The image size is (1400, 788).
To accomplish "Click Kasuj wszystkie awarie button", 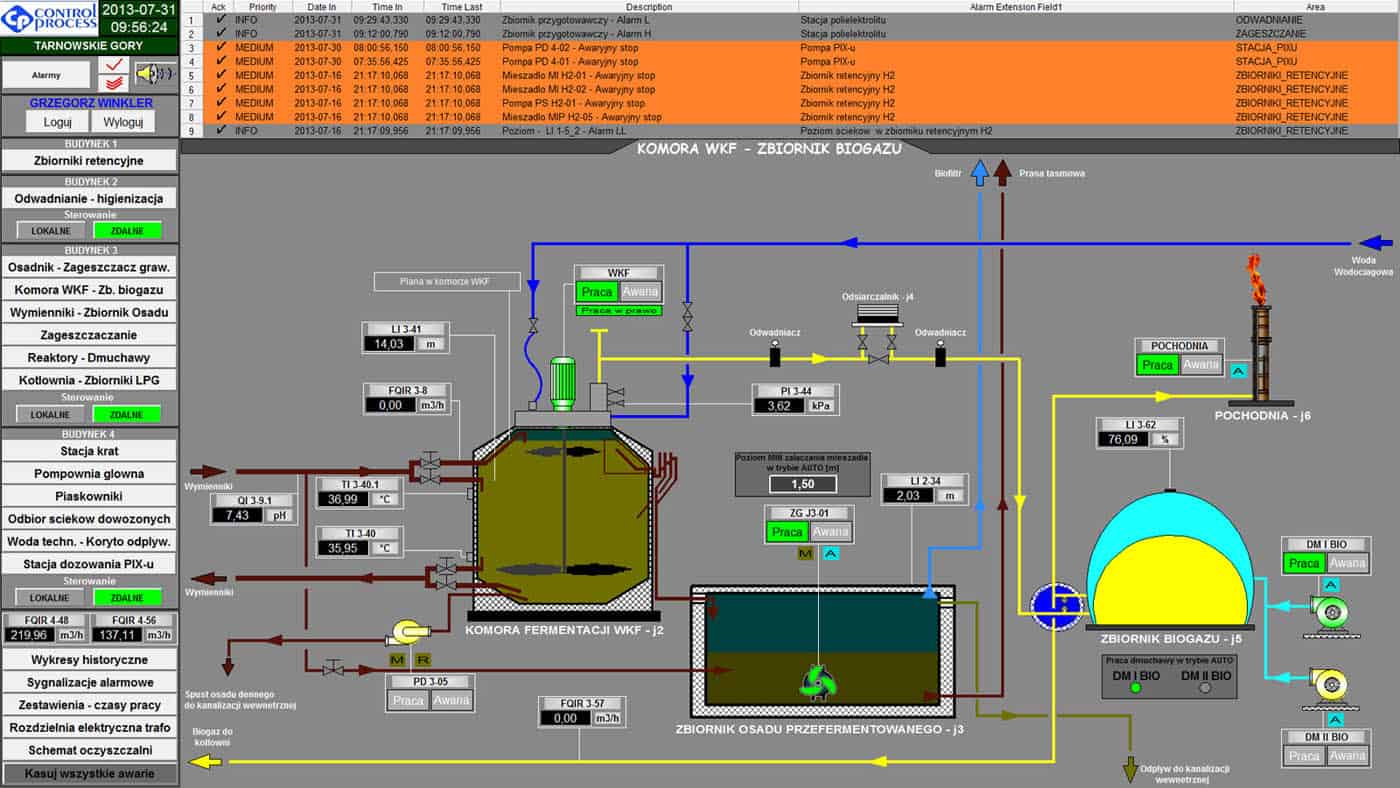I will click(x=89, y=773).
